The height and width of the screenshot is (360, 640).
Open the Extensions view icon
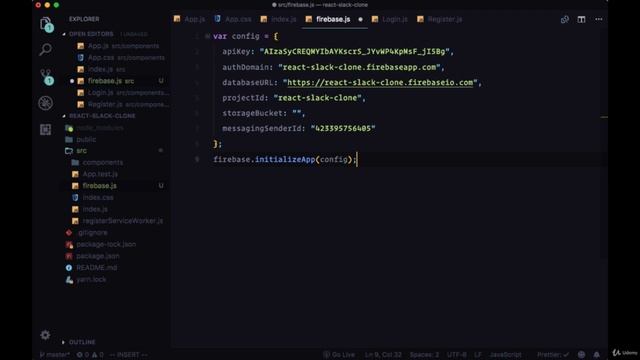45,129
